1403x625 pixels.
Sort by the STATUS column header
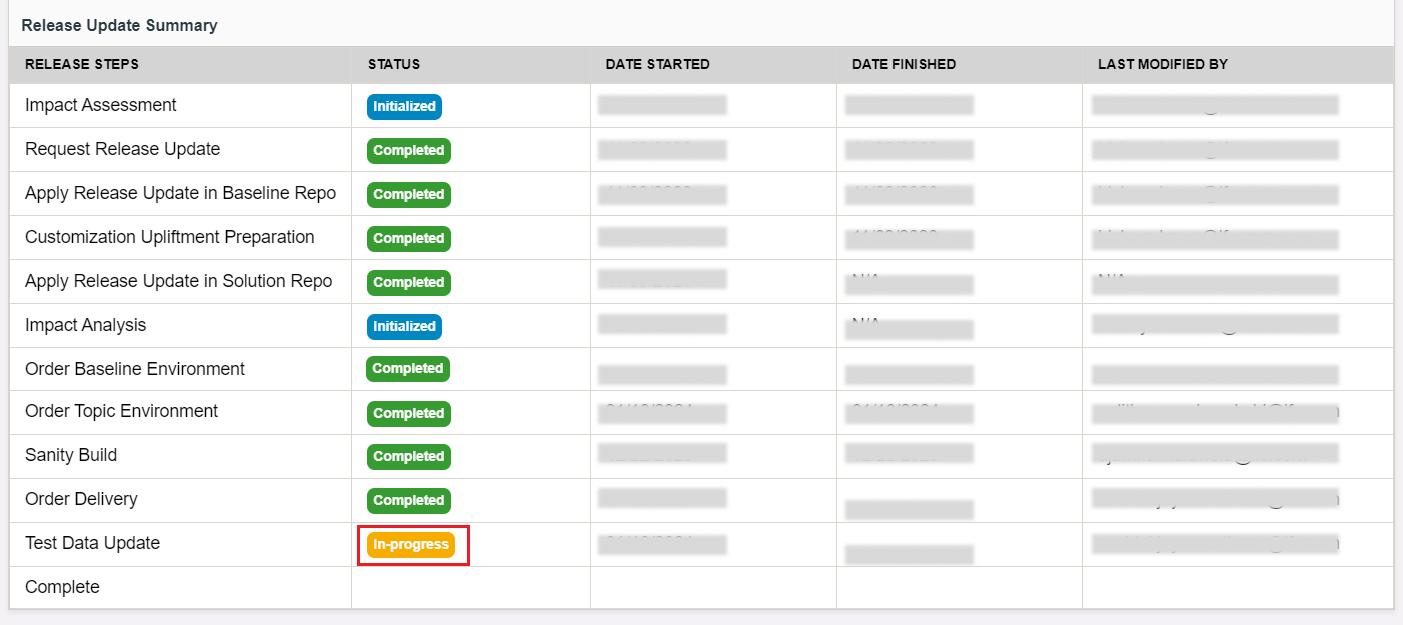pyautogui.click(x=394, y=64)
